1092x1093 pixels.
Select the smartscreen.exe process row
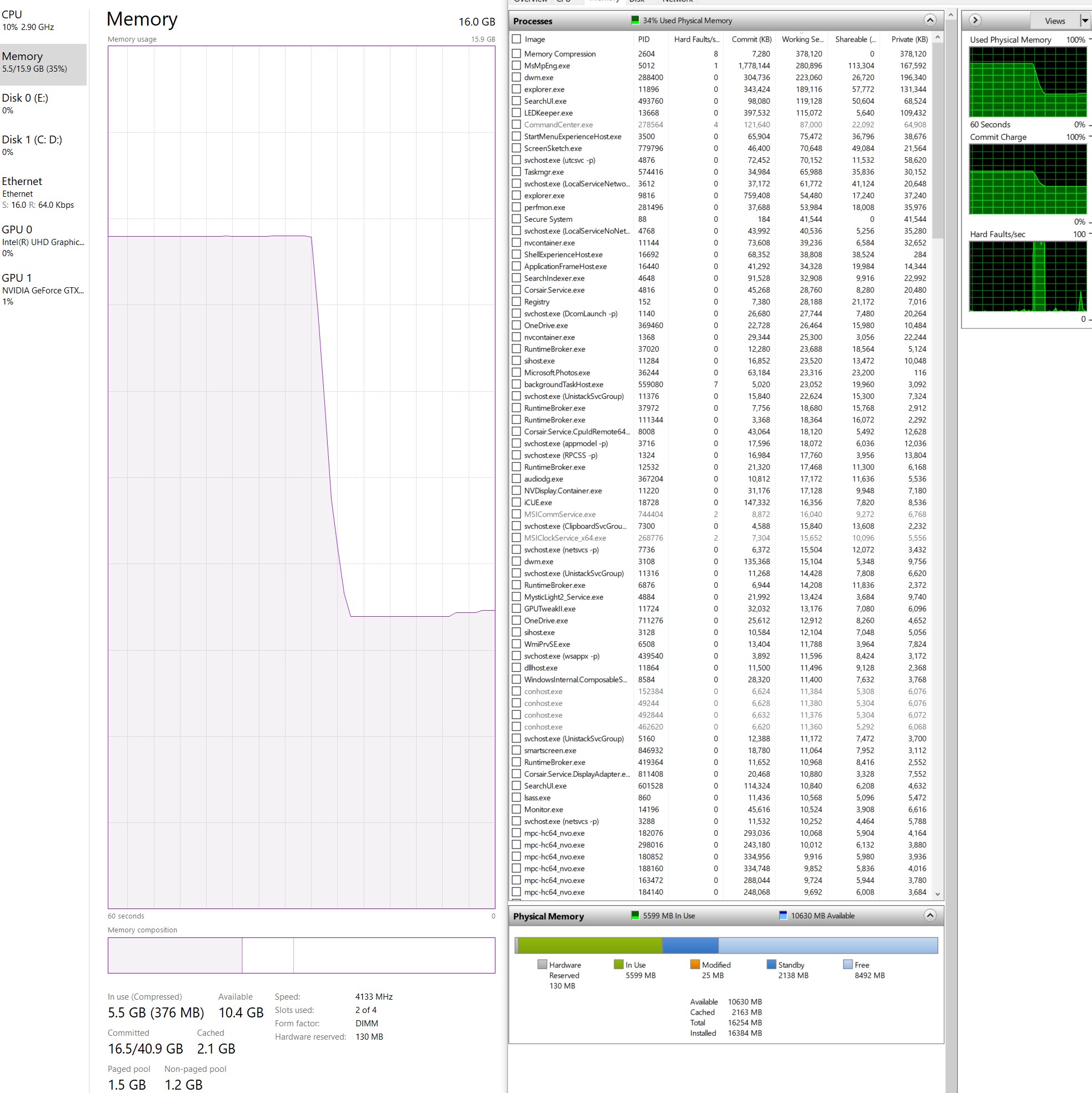point(720,750)
